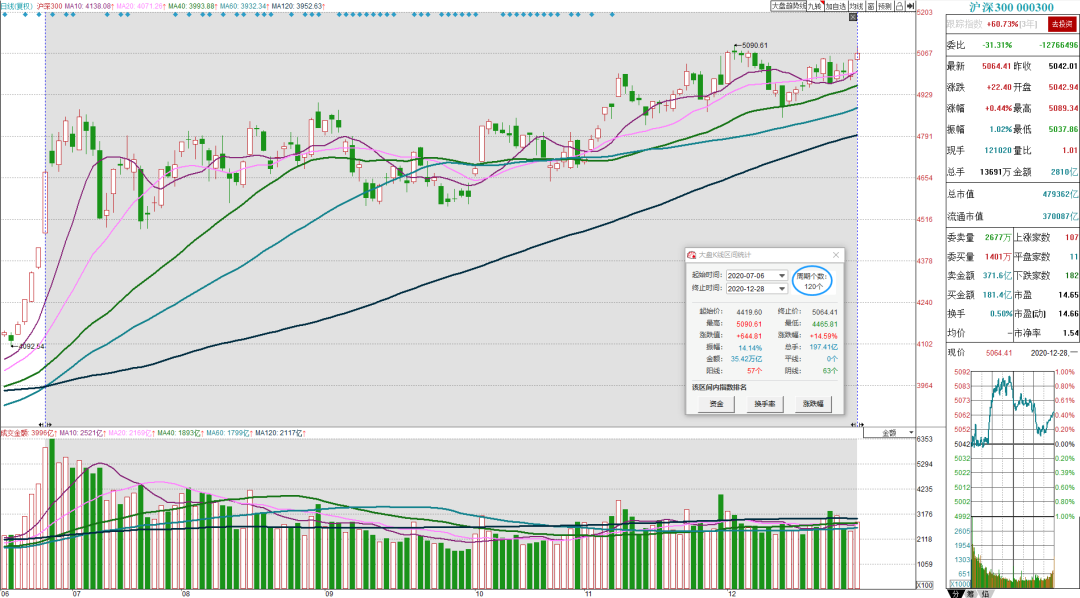The width and height of the screenshot is (1080, 598).
Task: Click the 九转 toolbar button
Action: 816,6
